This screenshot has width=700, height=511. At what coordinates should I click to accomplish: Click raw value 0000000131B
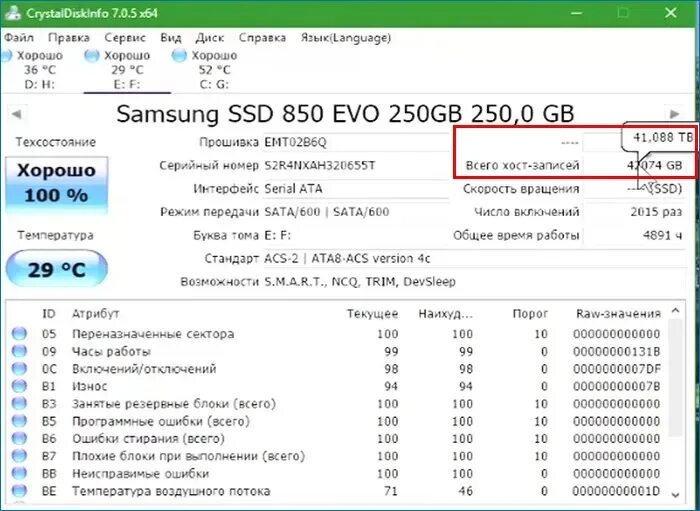point(617,352)
